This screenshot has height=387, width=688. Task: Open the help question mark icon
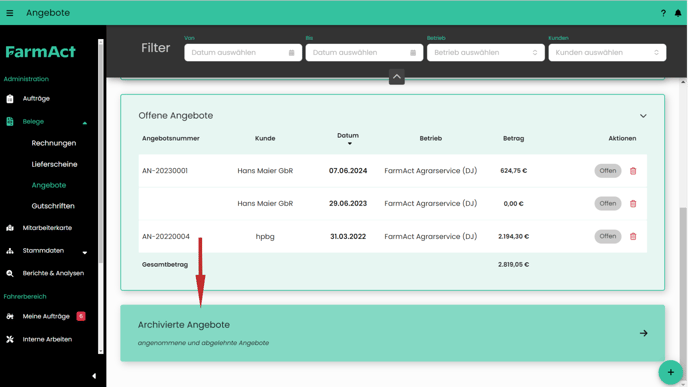[x=663, y=13]
